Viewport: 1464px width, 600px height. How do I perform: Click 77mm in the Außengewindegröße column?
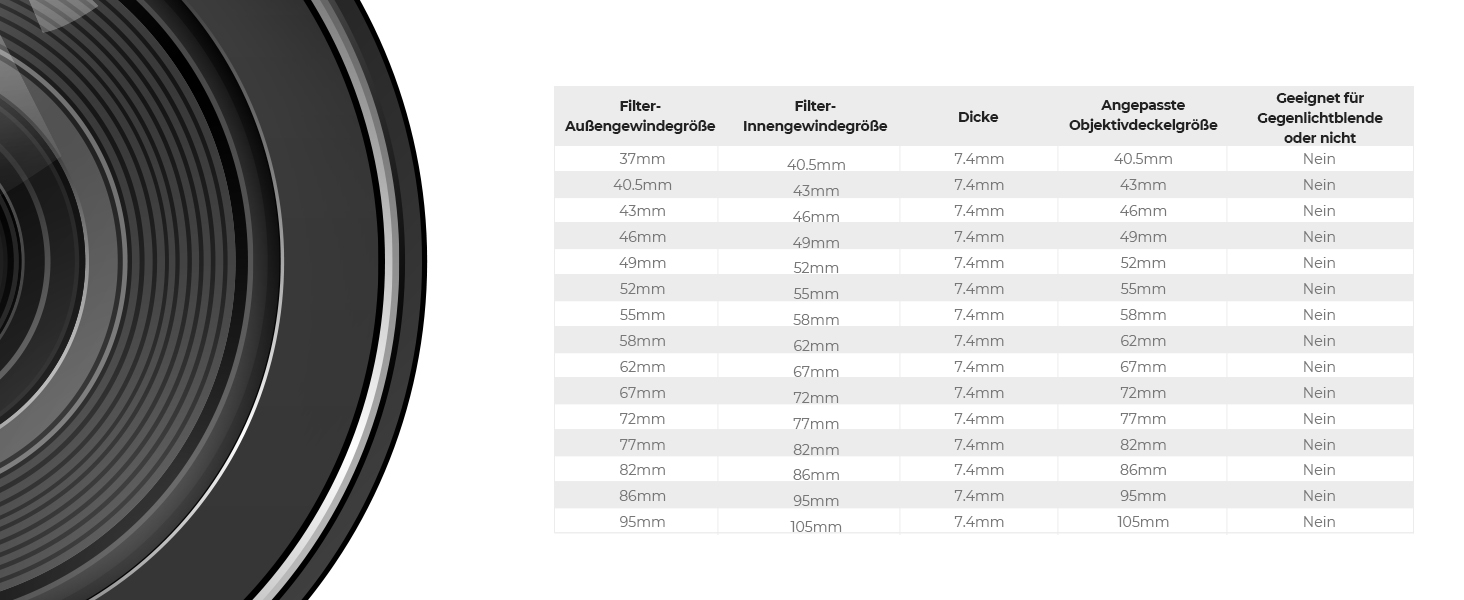pyautogui.click(x=642, y=445)
